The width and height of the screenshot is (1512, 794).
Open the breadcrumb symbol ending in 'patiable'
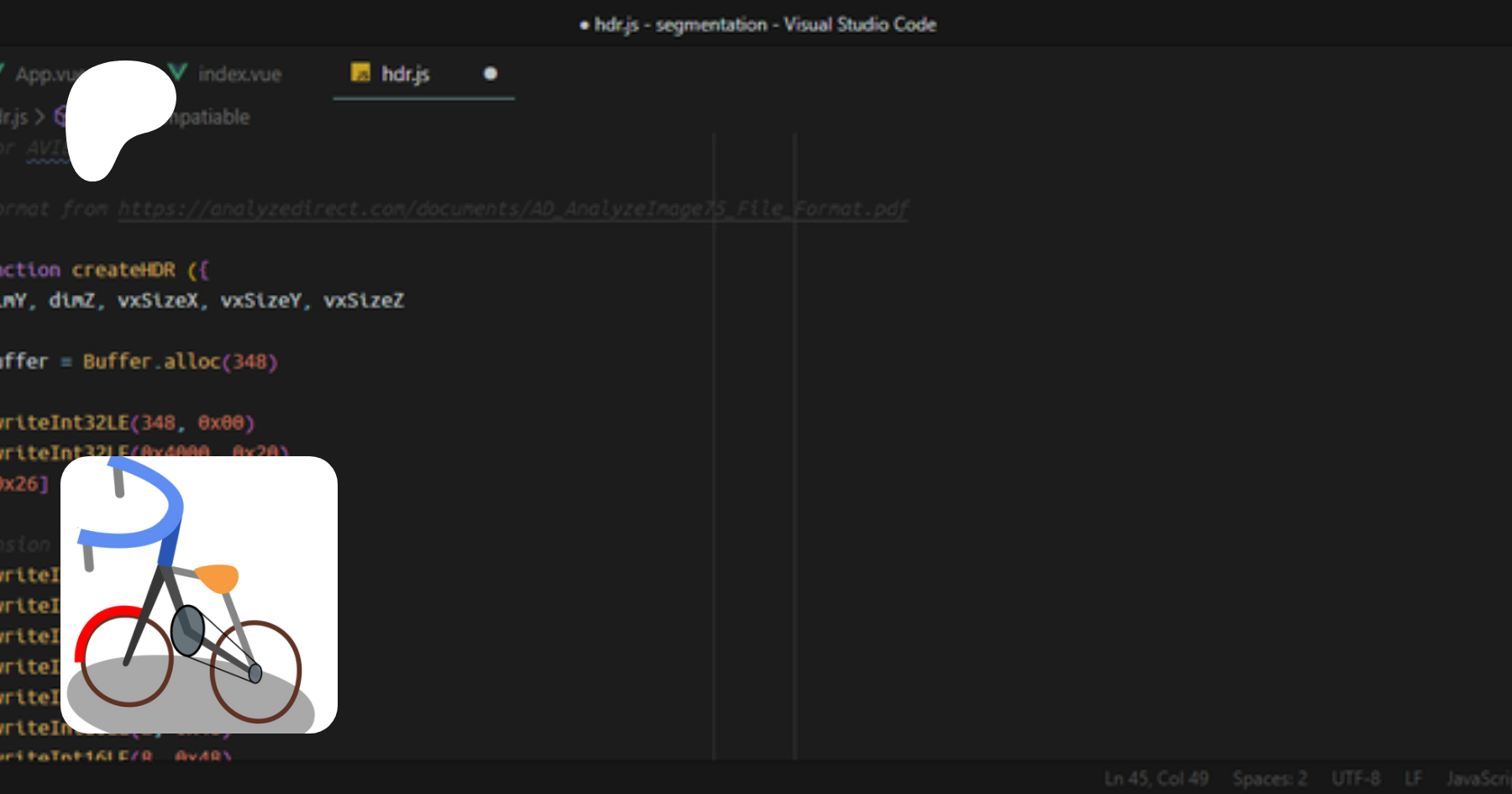point(210,117)
